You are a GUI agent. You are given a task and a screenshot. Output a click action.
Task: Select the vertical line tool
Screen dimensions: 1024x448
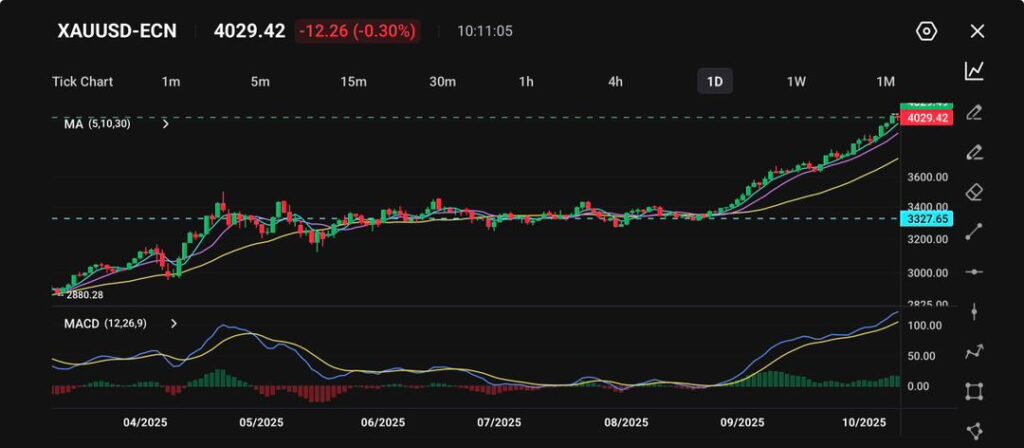coord(974,312)
